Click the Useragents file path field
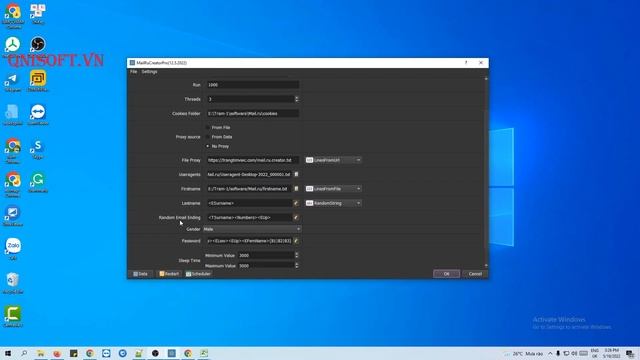 click(x=249, y=175)
